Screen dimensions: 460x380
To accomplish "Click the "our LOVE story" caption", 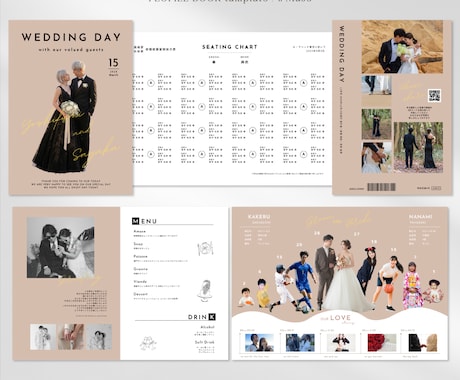I will click(x=337, y=318).
